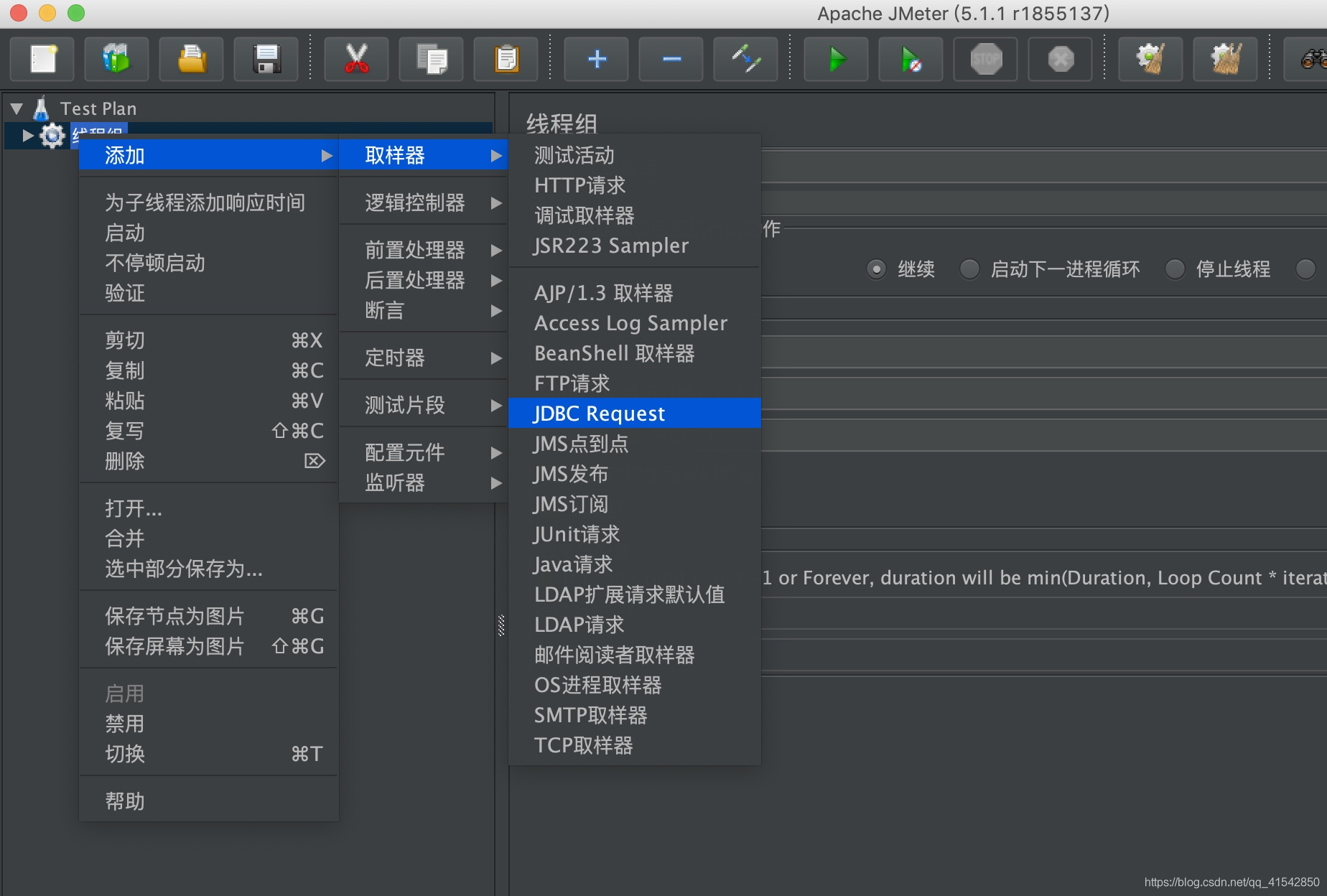Click the Clear All brooms icon
Image resolution: width=1327 pixels, height=896 pixels.
1226,59
